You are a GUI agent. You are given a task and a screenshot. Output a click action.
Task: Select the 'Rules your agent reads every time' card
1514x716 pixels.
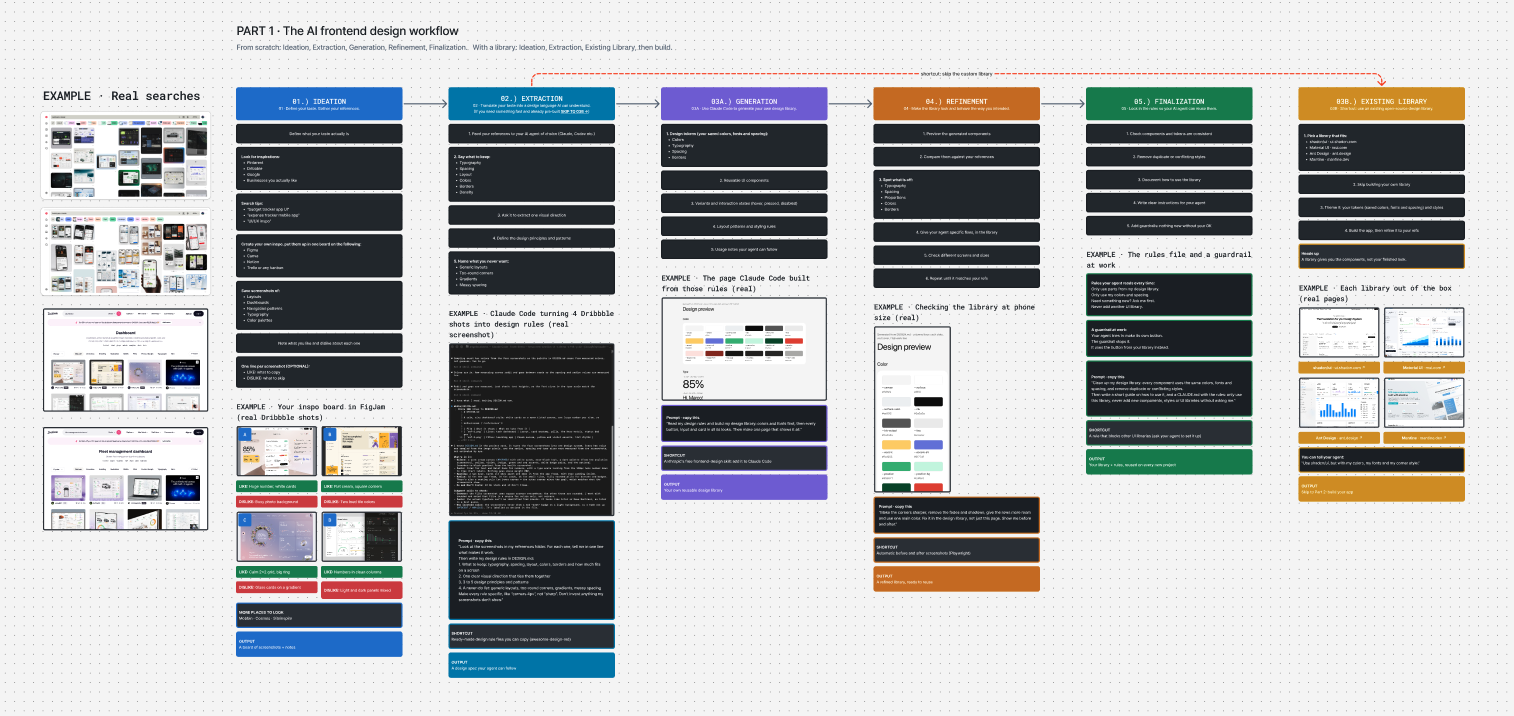(1169, 296)
